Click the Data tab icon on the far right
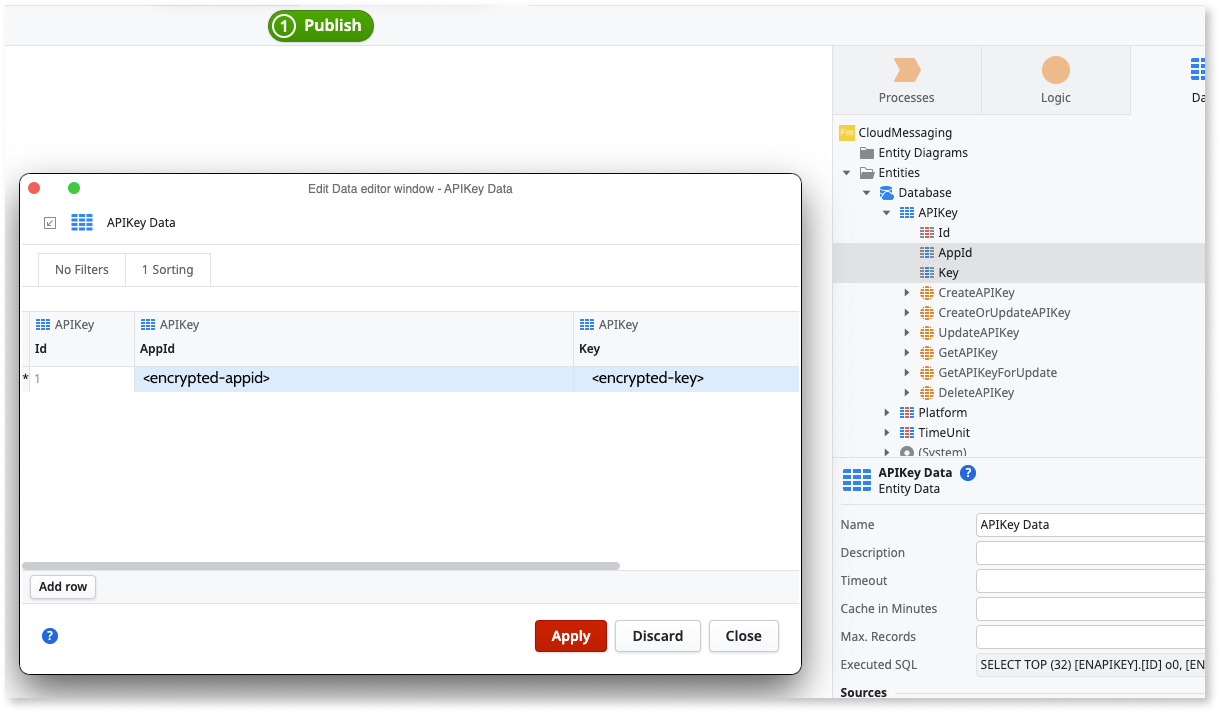The width and height of the screenshot is (1220, 713). tap(1199, 69)
